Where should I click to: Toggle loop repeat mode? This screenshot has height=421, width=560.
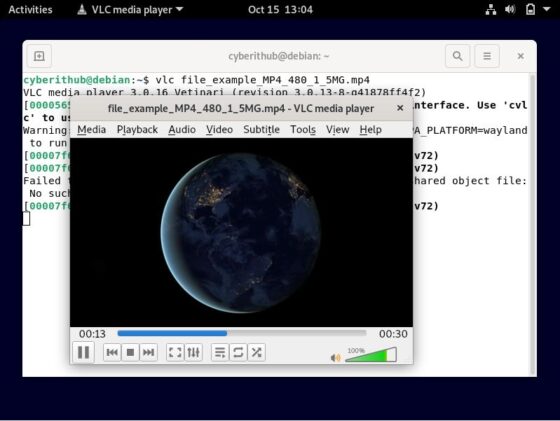point(238,352)
